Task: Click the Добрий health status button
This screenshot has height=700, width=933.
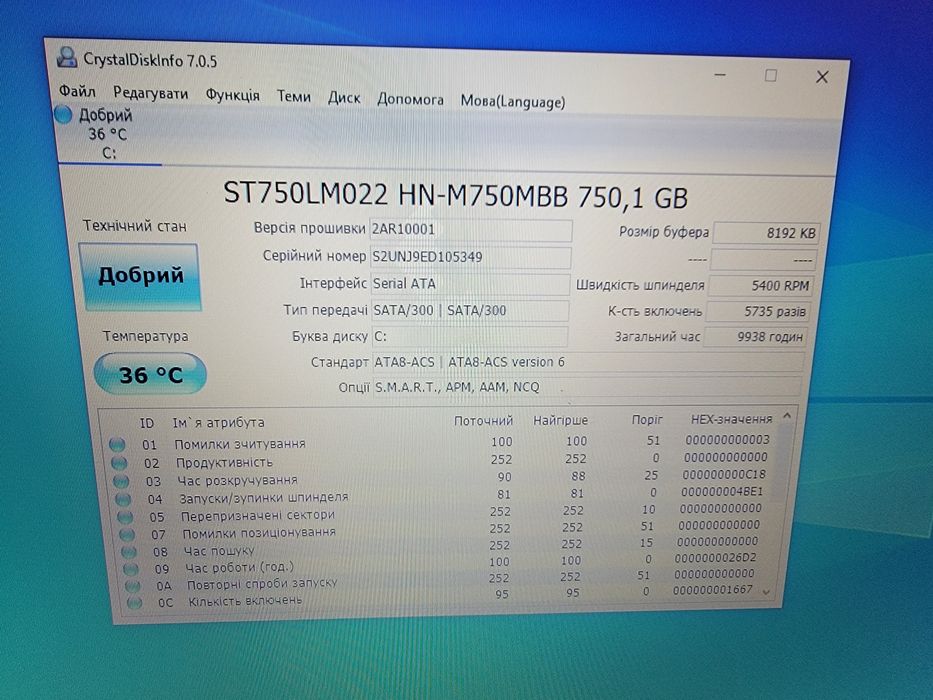Action: 140,276
